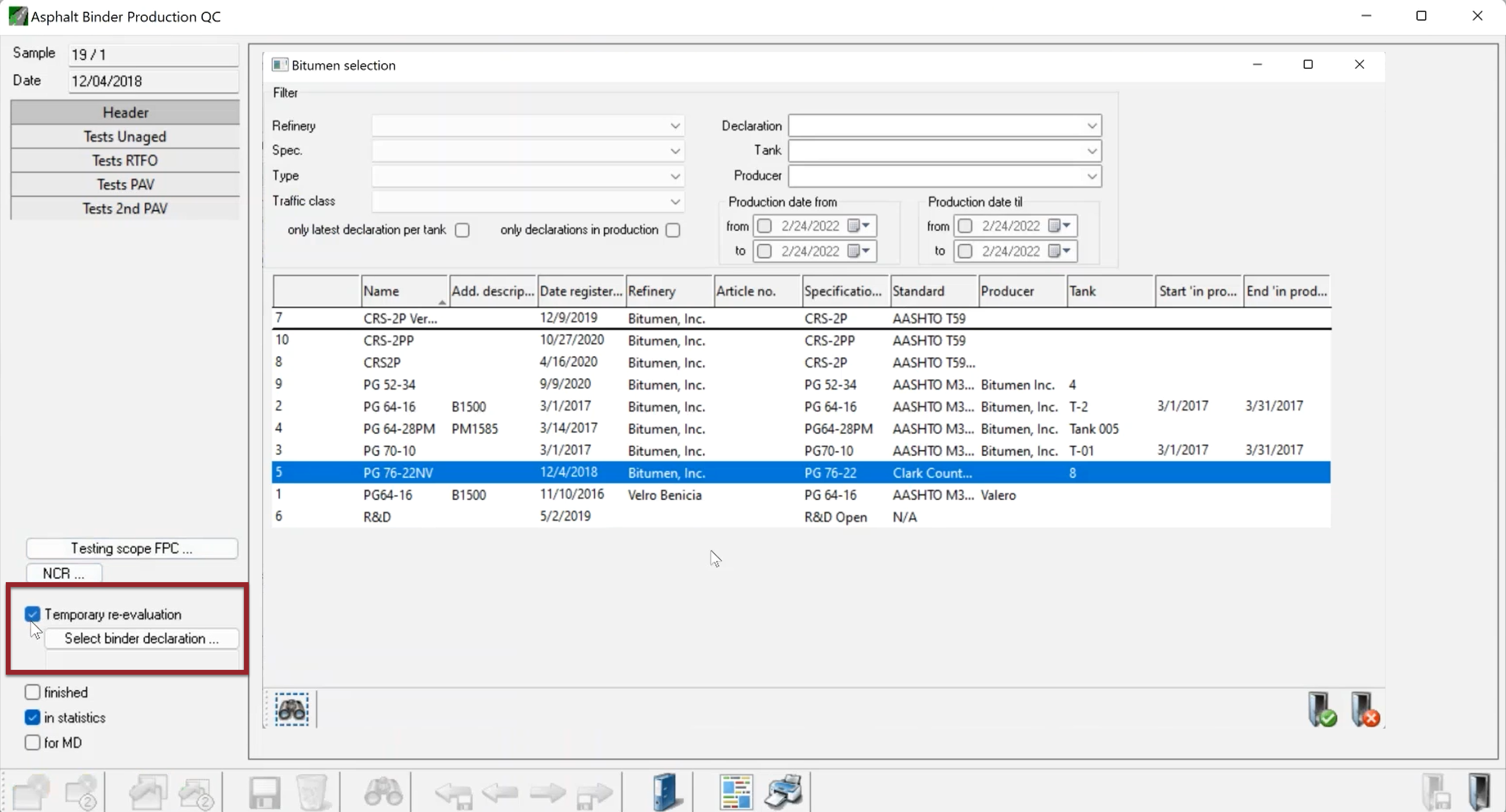The height and width of the screenshot is (812, 1506).
Task: Click the NCR button
Action: tap(63, 572)
